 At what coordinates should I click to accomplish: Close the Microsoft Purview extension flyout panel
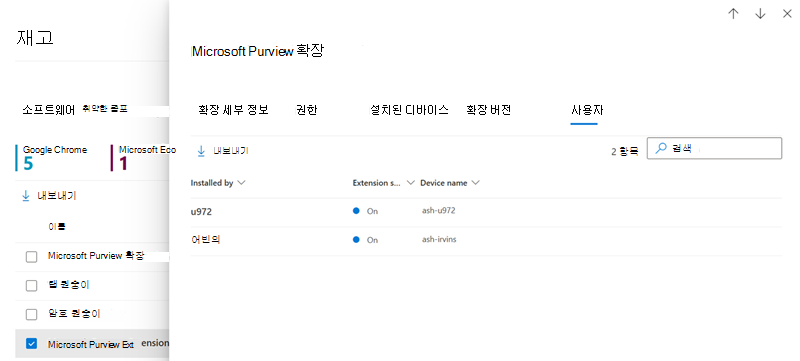click(787, 14)
